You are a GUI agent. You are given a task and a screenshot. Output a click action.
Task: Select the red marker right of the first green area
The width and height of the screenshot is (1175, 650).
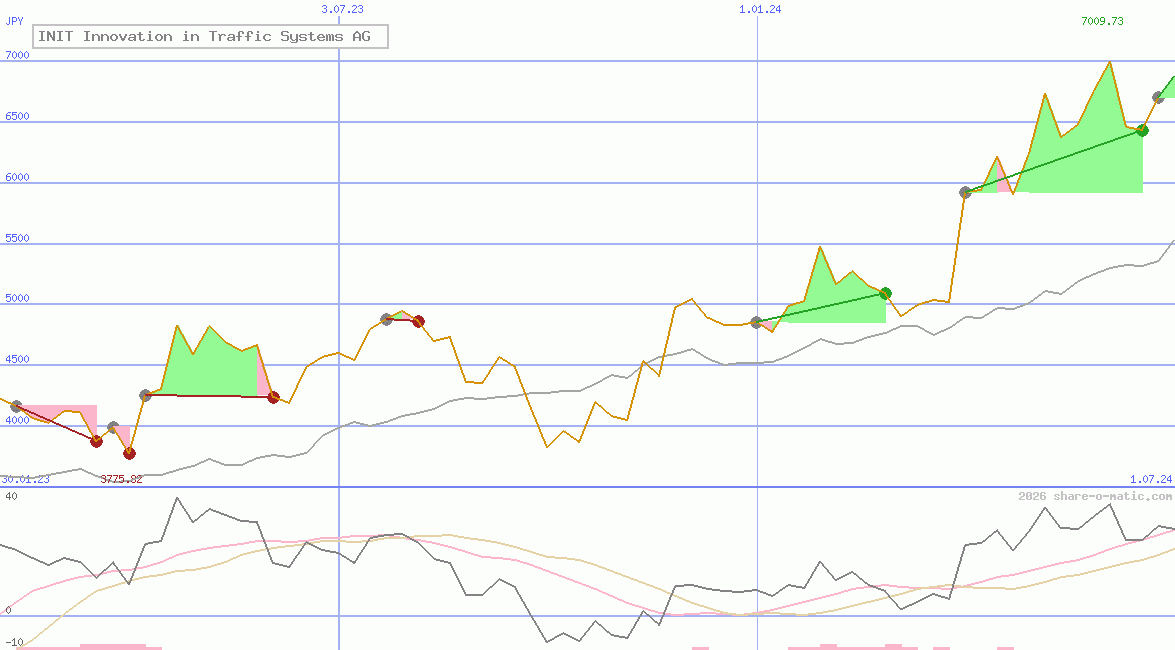273,397
